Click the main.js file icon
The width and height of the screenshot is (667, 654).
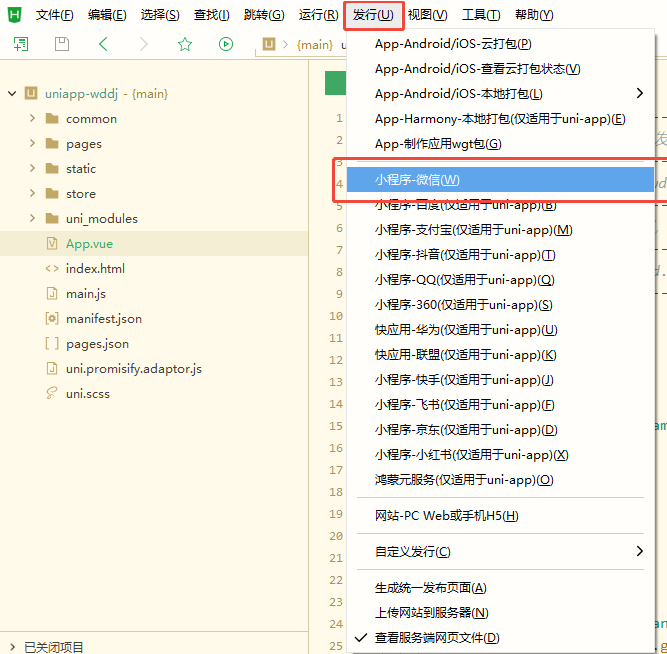[52, 294]
